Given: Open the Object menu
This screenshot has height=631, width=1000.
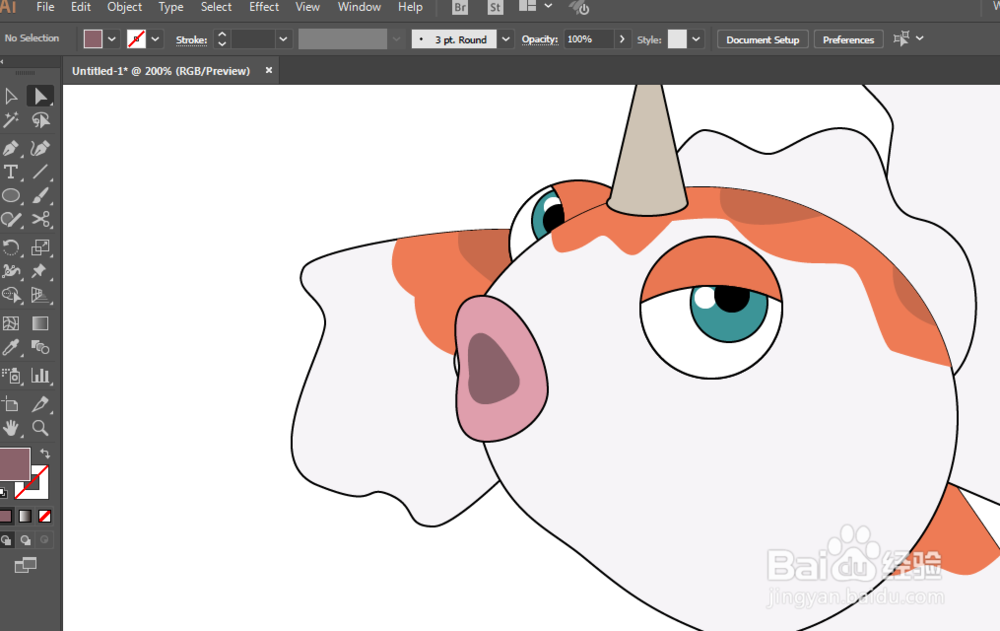Looking at the screenshot, I should [124, 7].
